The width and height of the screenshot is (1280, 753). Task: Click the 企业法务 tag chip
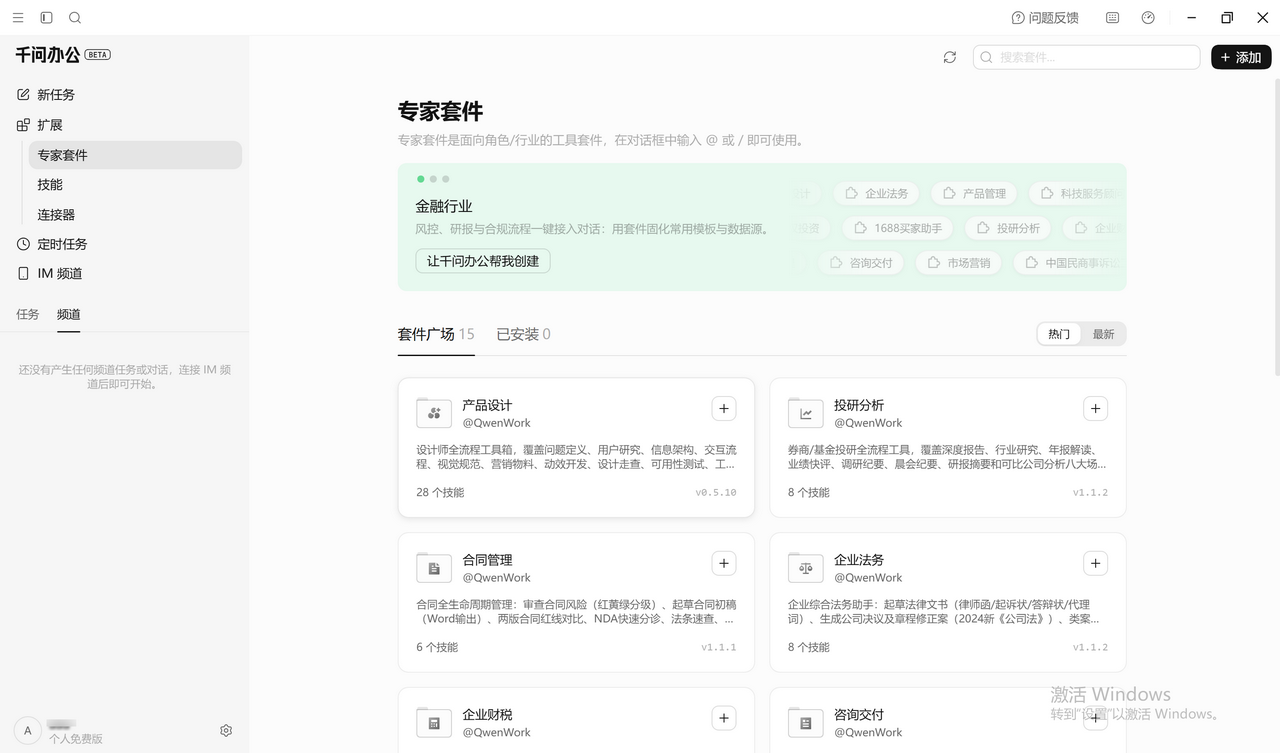click(877, 193)
